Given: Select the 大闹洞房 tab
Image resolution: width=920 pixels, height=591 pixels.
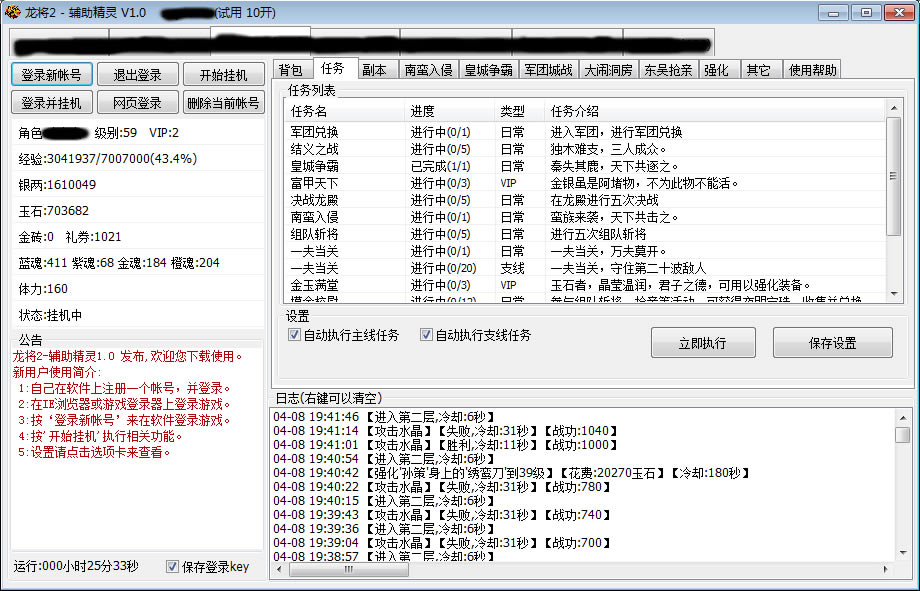Looking at the screenshot, I should (608, 70).
